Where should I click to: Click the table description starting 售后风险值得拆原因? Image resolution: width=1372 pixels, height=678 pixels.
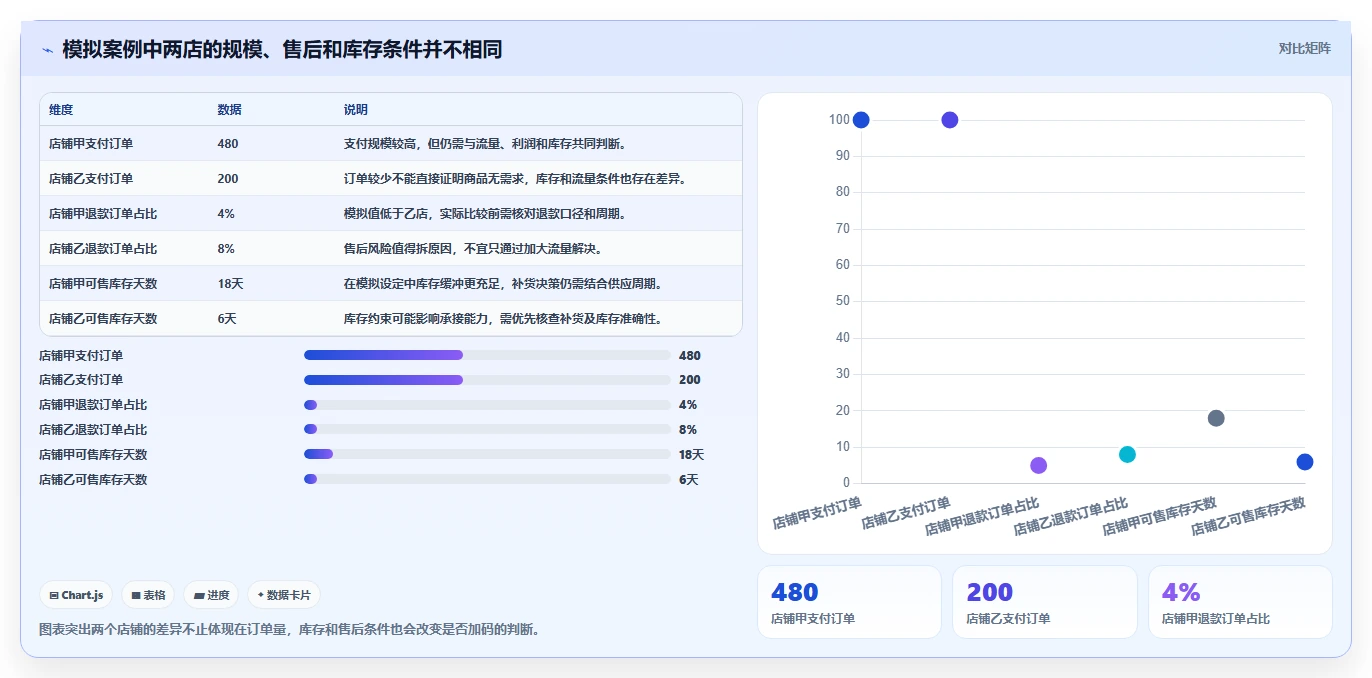(473, 249)
